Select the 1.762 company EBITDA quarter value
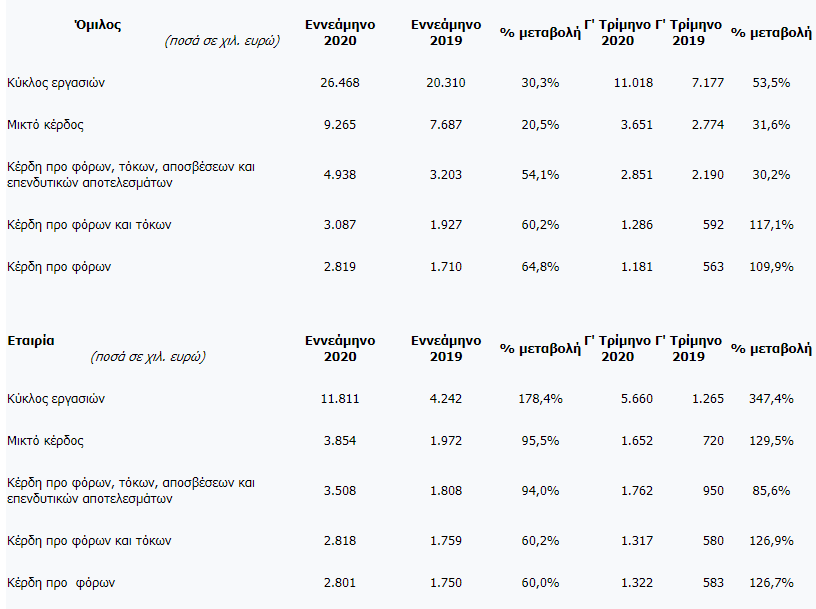816x609 pixels. pos(636,491)
